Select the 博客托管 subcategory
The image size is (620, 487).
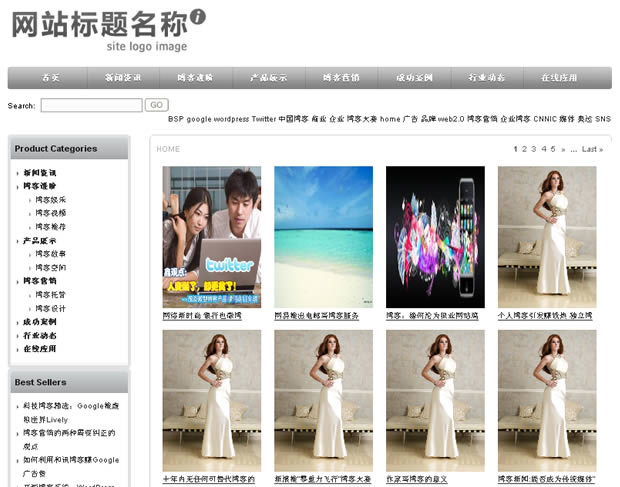[x=51, y=295]
